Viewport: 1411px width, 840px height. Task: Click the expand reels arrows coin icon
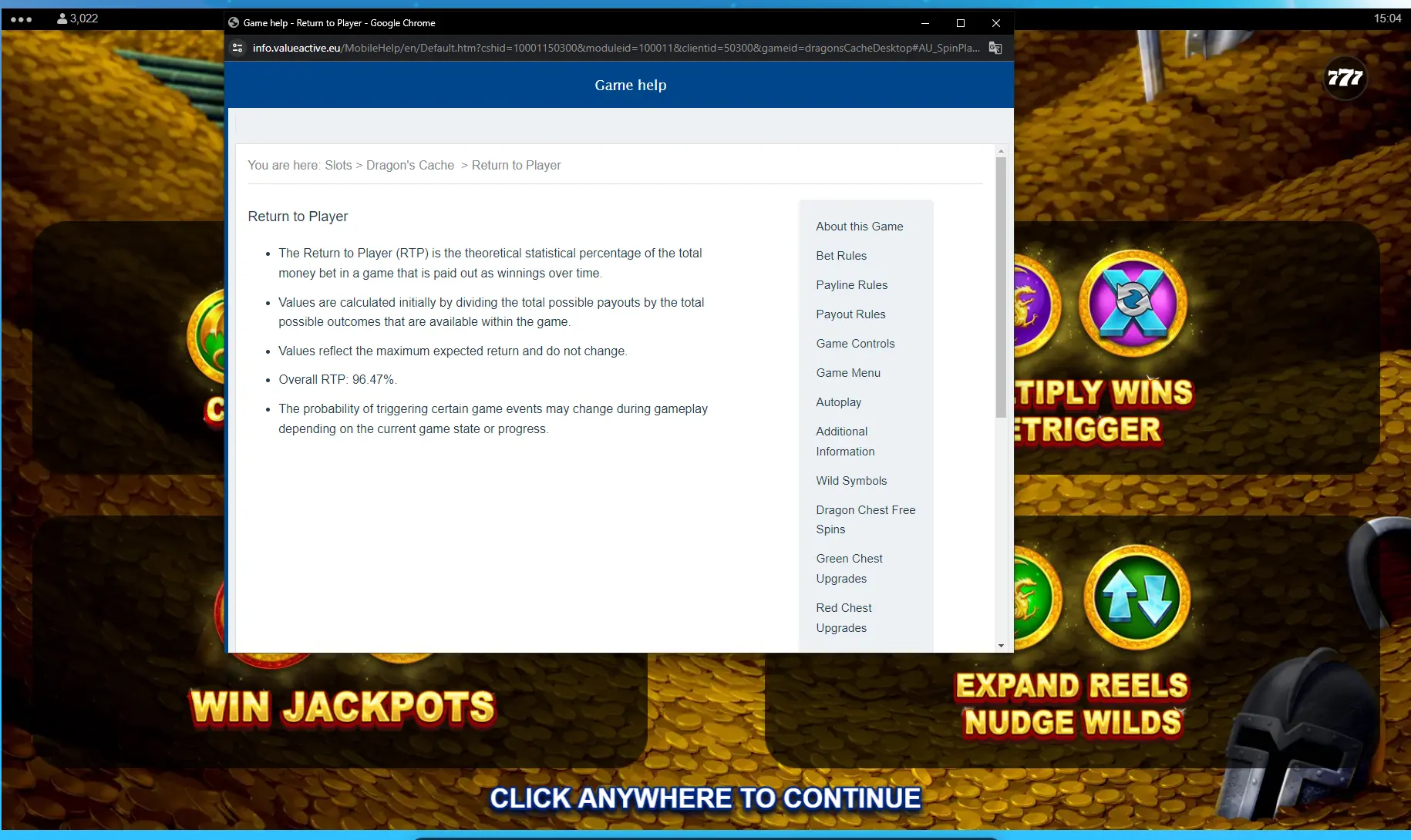[x=1137, y=597]
